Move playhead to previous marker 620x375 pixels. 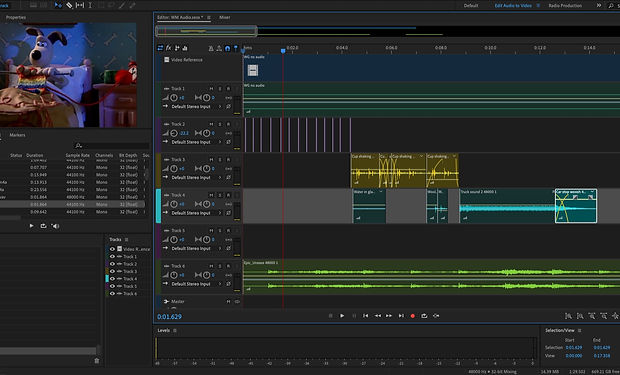[x=366, y=316]
